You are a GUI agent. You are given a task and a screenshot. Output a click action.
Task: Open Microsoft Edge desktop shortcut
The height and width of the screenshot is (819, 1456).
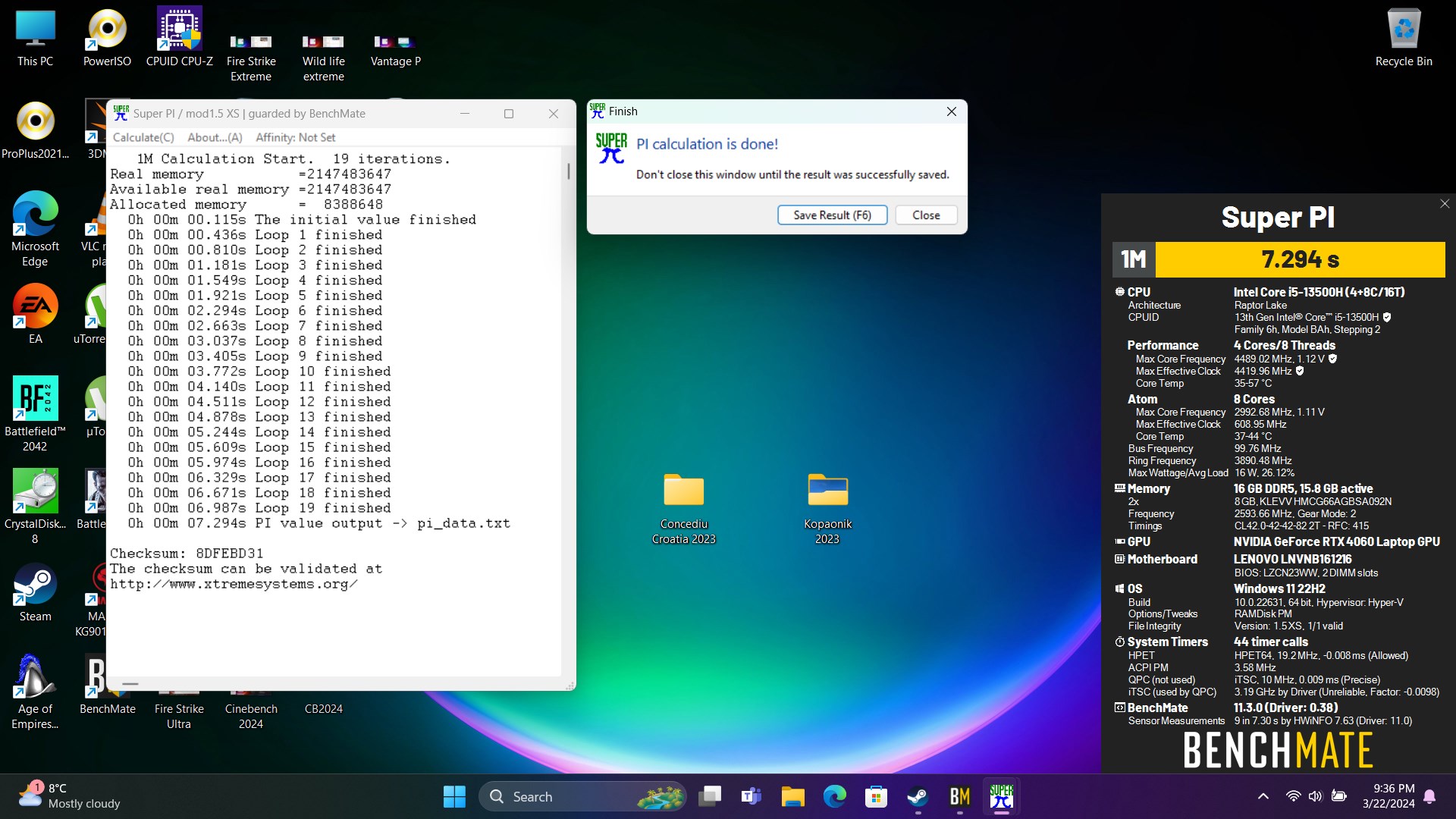coord(35,229)
